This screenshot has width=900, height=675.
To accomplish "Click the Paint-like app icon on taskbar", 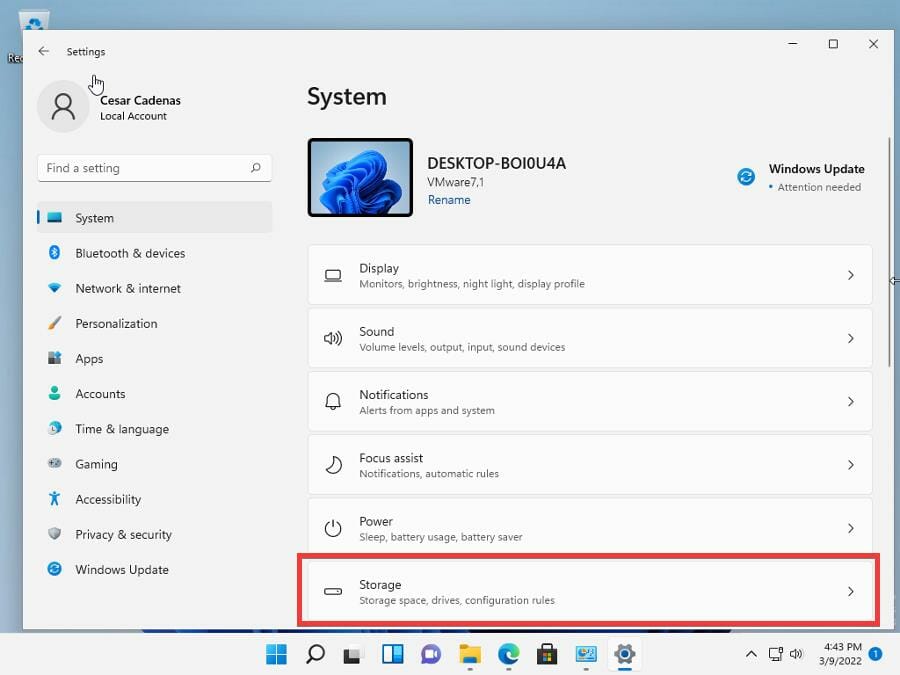I will (586, 654).
